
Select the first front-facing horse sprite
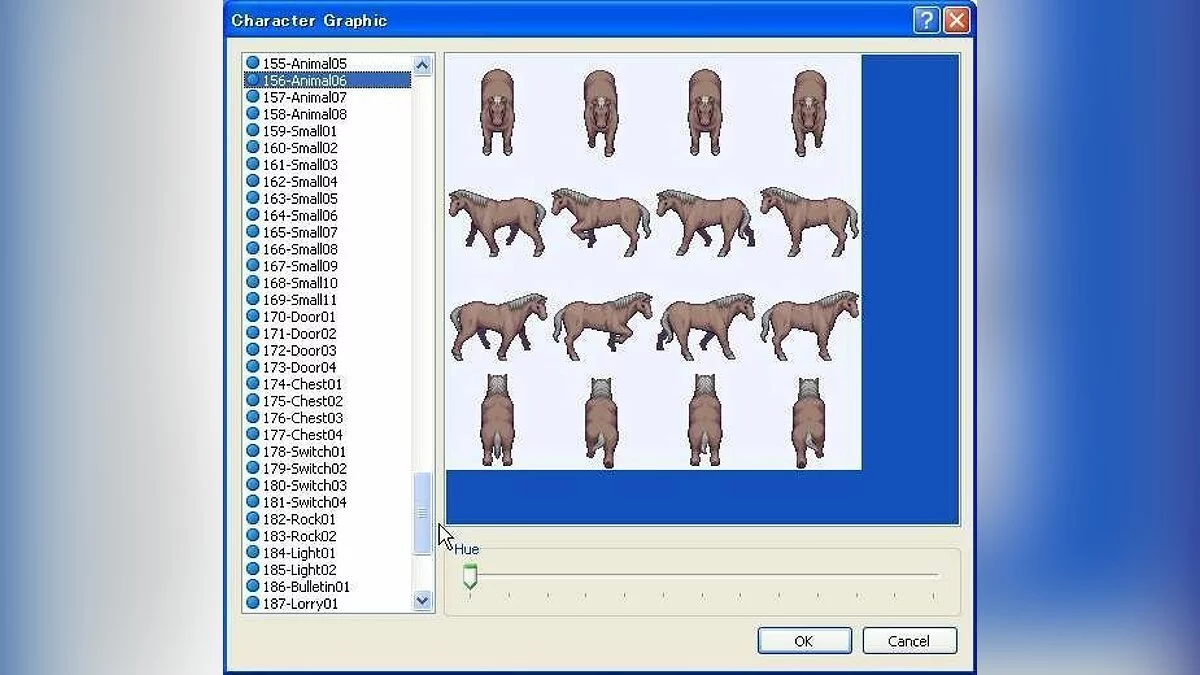click(497, 111)
